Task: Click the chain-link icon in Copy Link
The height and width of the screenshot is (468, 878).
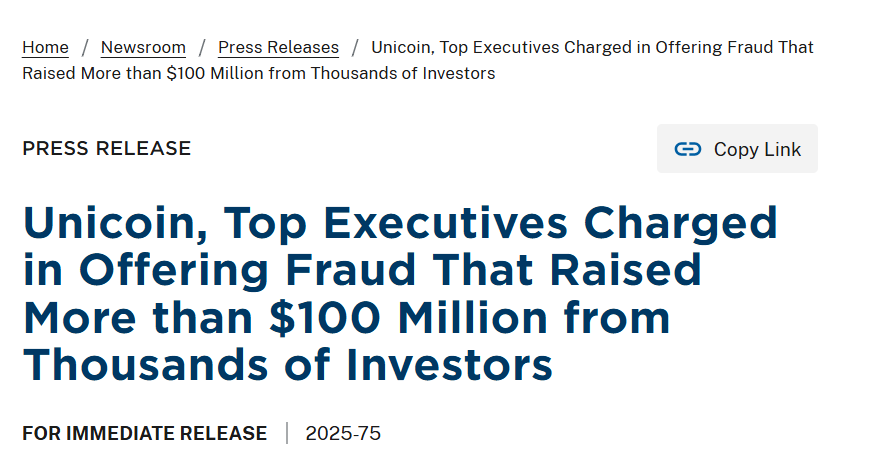Action: 687,149
